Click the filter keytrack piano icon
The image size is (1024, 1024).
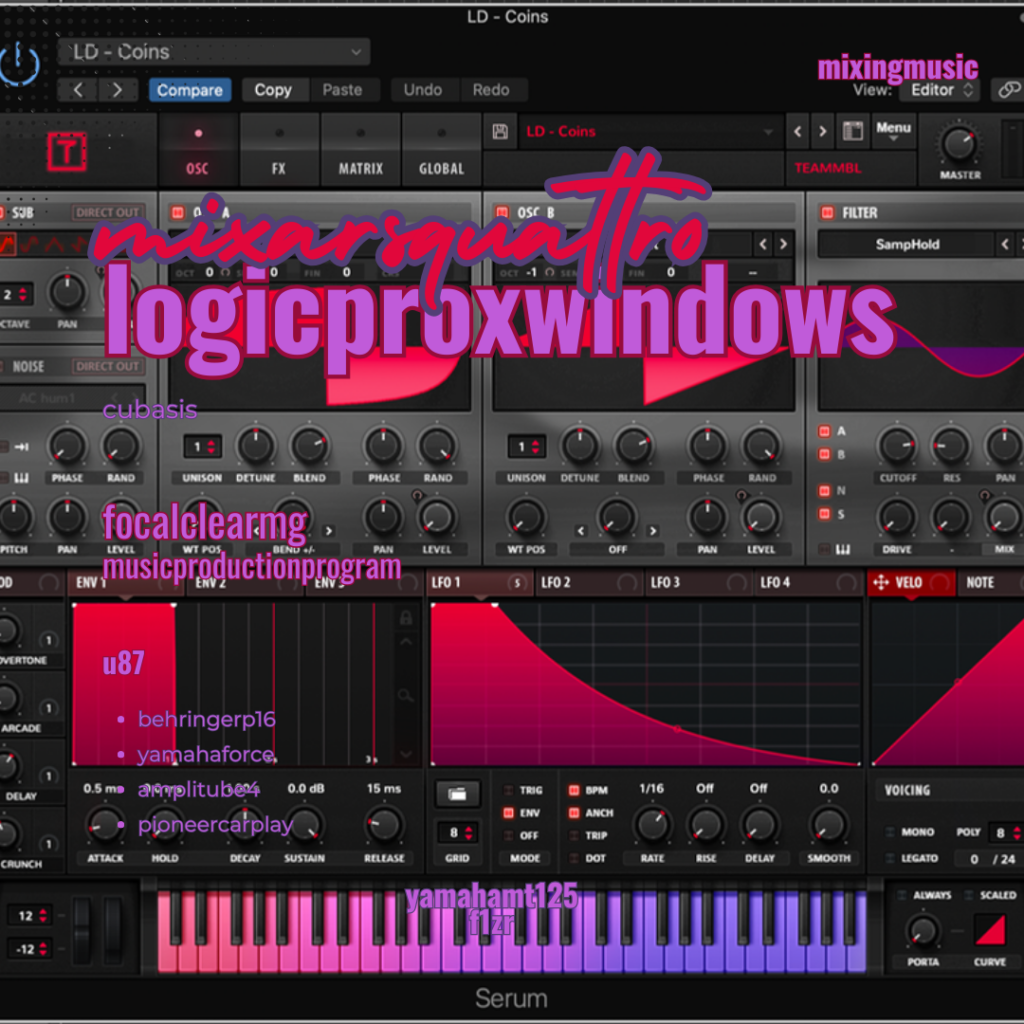tap(843, 549)
